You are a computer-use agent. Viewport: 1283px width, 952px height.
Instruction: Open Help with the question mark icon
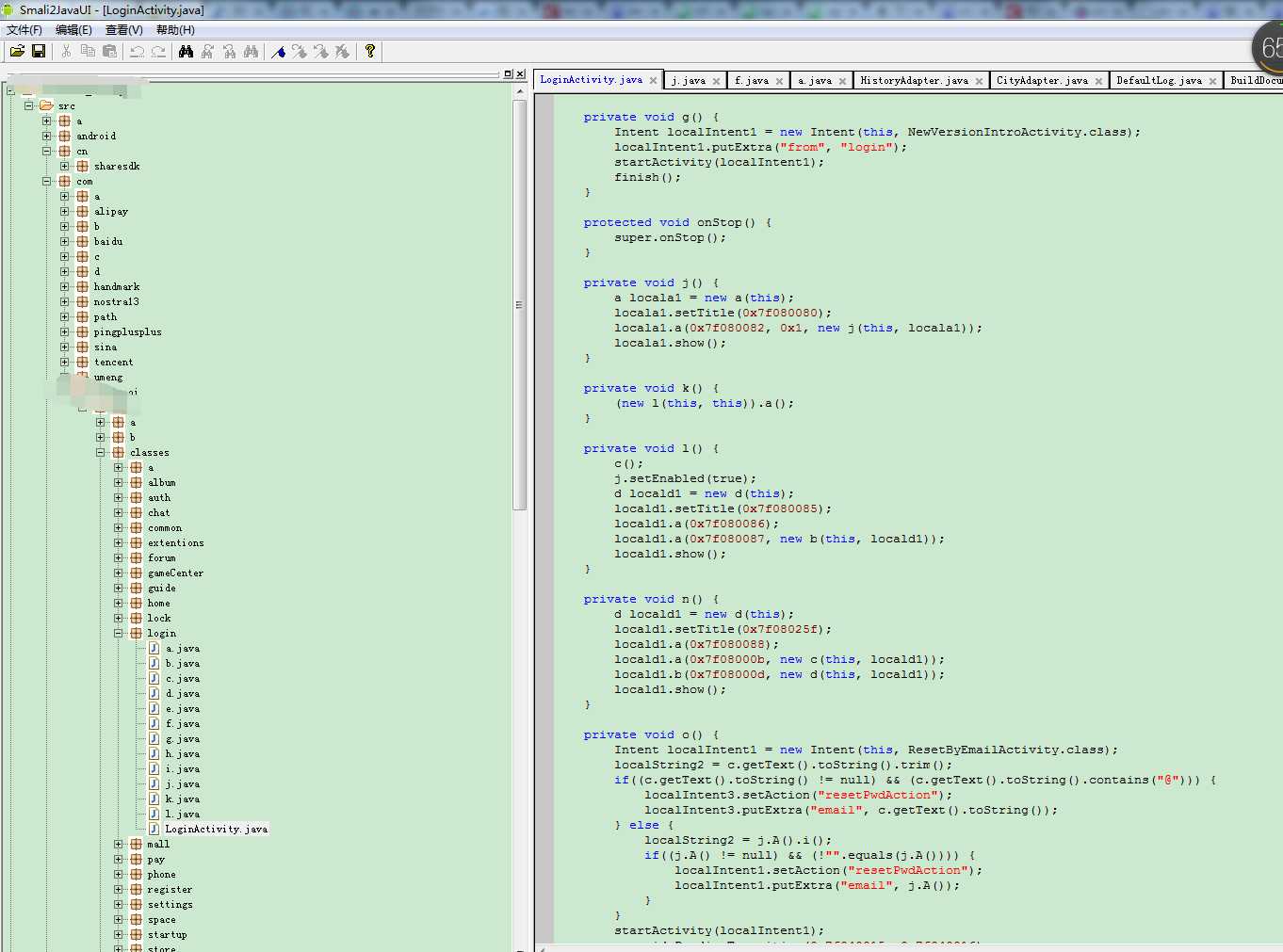pyautogui.click(x=370, y=52)
